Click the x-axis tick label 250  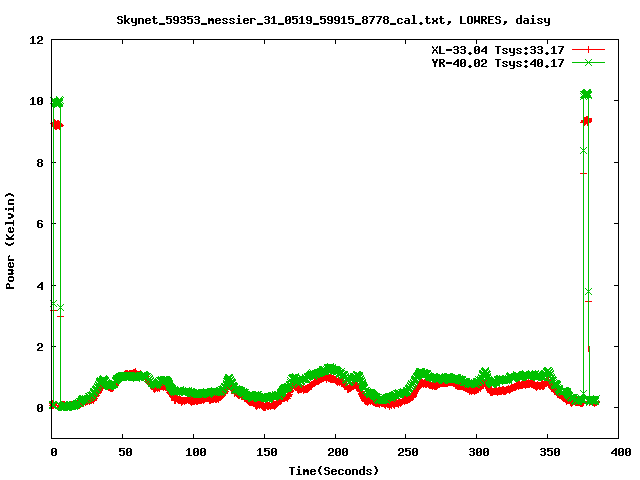[408, 452]
